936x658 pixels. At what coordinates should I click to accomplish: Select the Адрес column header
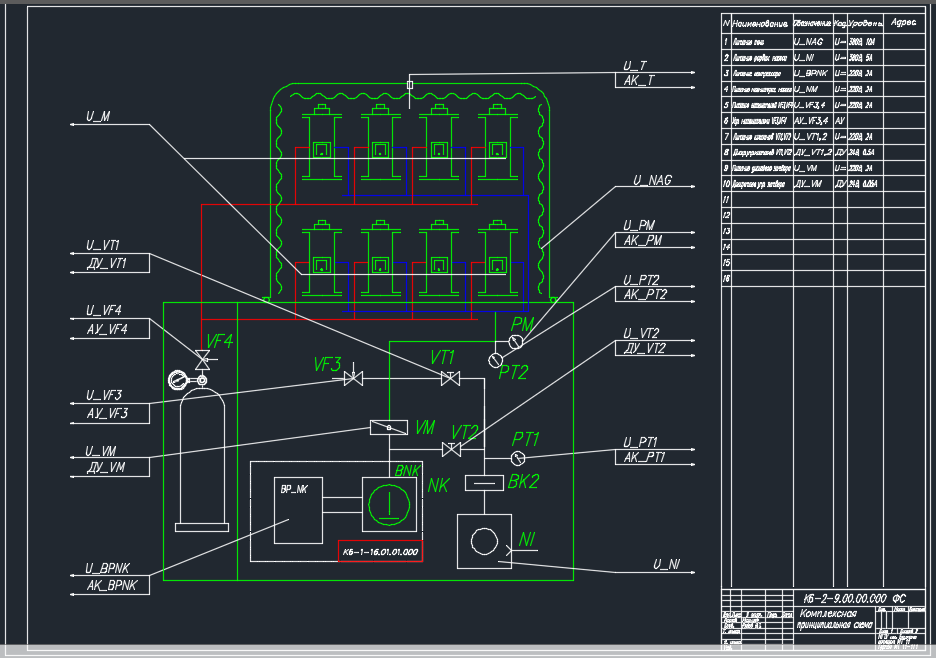(x=902, y=23)
